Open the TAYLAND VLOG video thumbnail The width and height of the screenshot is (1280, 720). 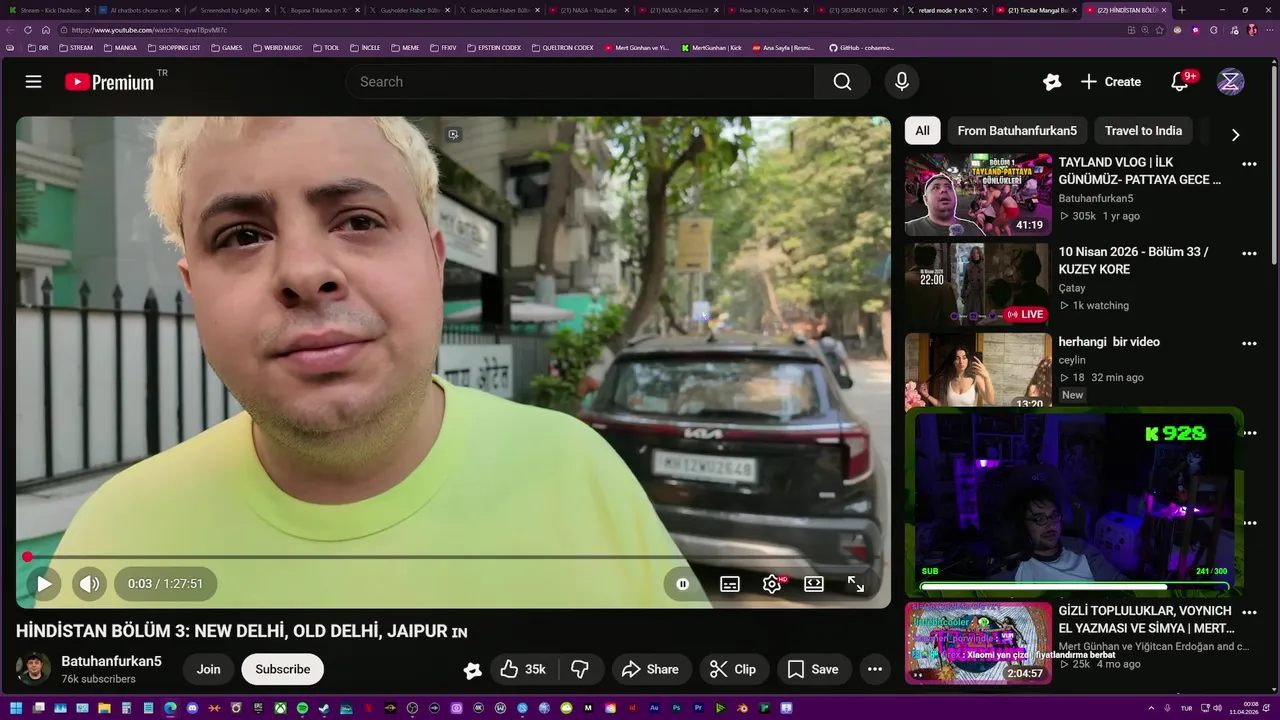(978, 194)
